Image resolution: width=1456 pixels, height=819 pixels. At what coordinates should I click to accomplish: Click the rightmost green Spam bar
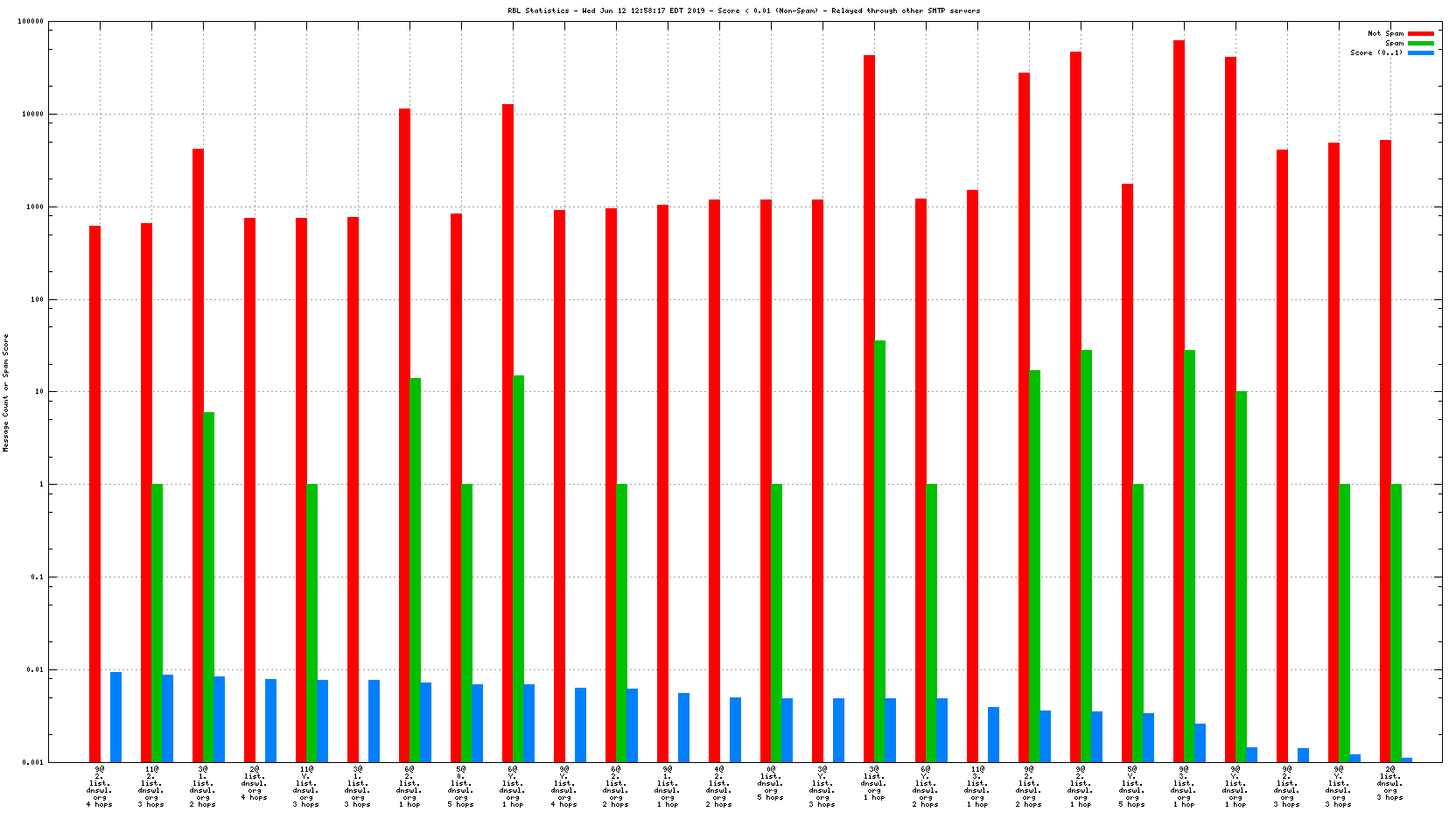(1396, 622)
